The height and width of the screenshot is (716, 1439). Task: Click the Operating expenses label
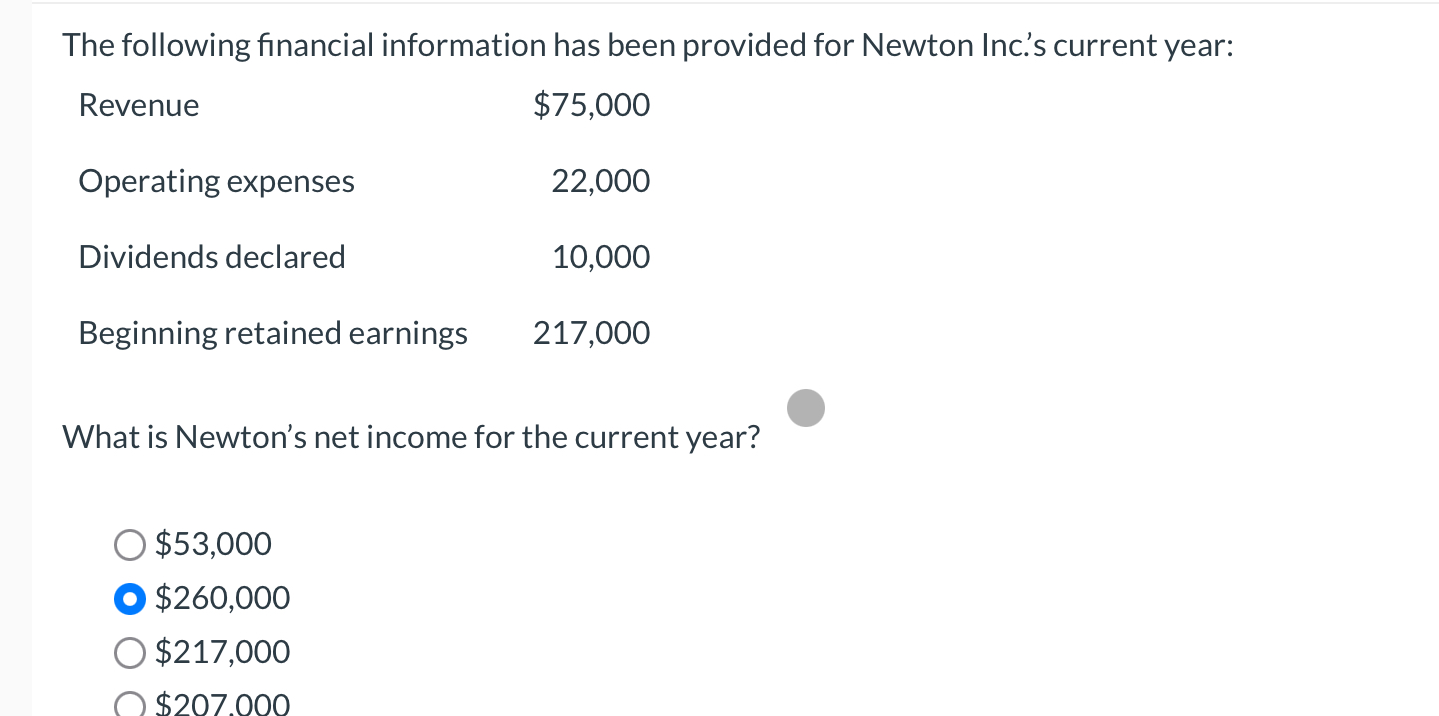216,182
